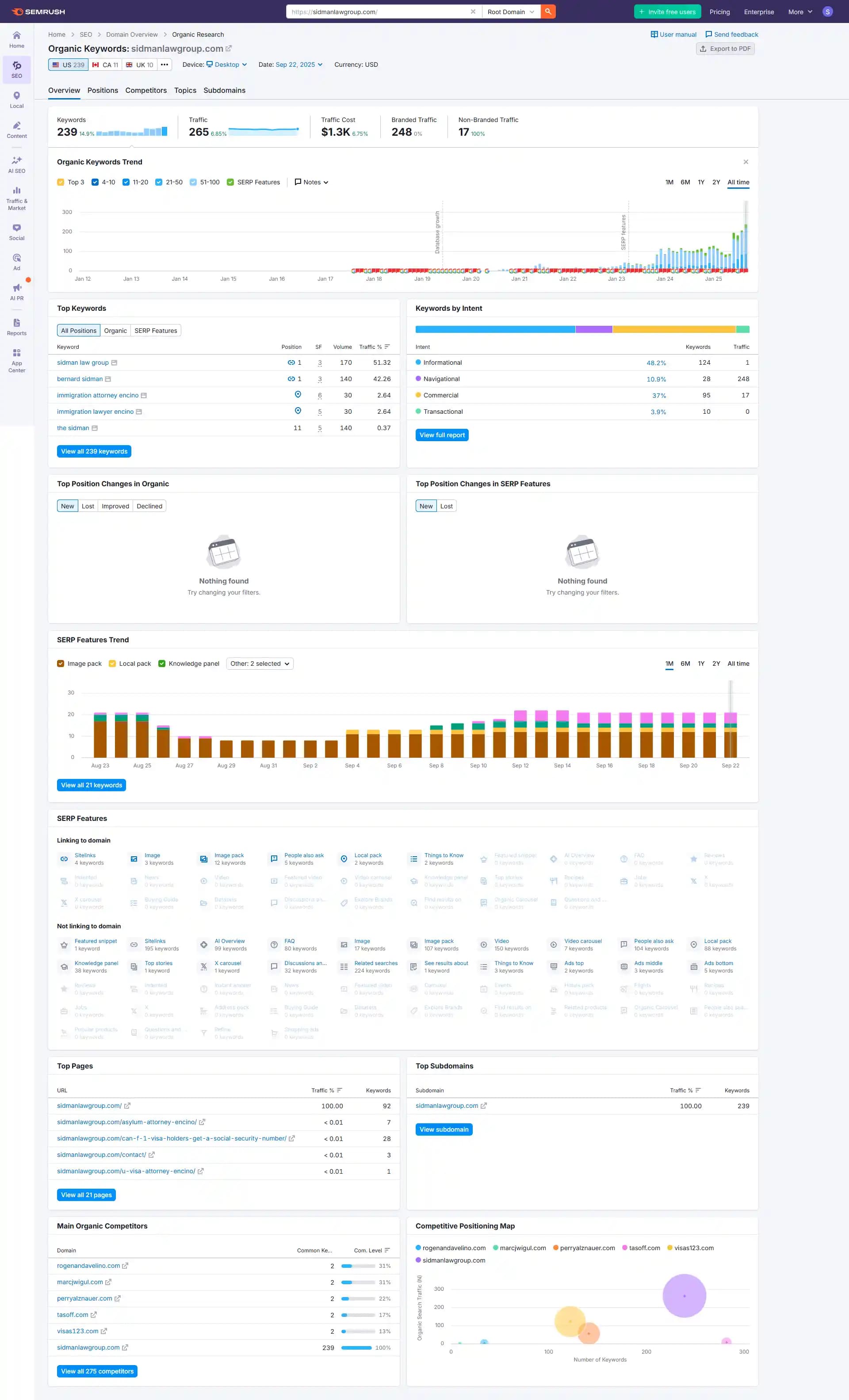Image resolution: width=849 pixels, height=1400 pixels.
Task: Open AI SEO in the sidebar
Action: pyautogui.click(x=16, y=164)
